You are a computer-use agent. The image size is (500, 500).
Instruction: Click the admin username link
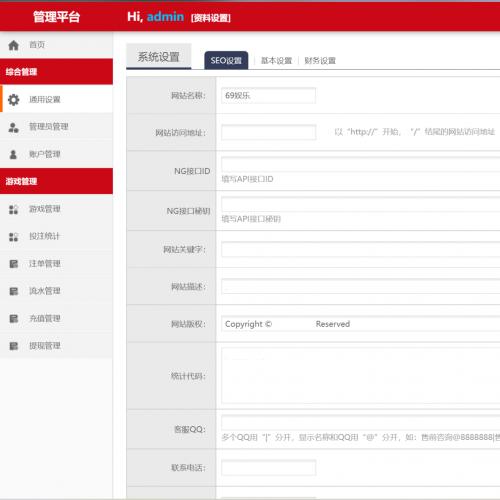tap(165, 17)
